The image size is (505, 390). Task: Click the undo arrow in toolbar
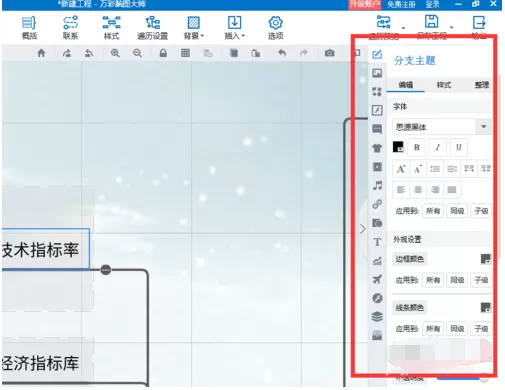pos(282,53)
